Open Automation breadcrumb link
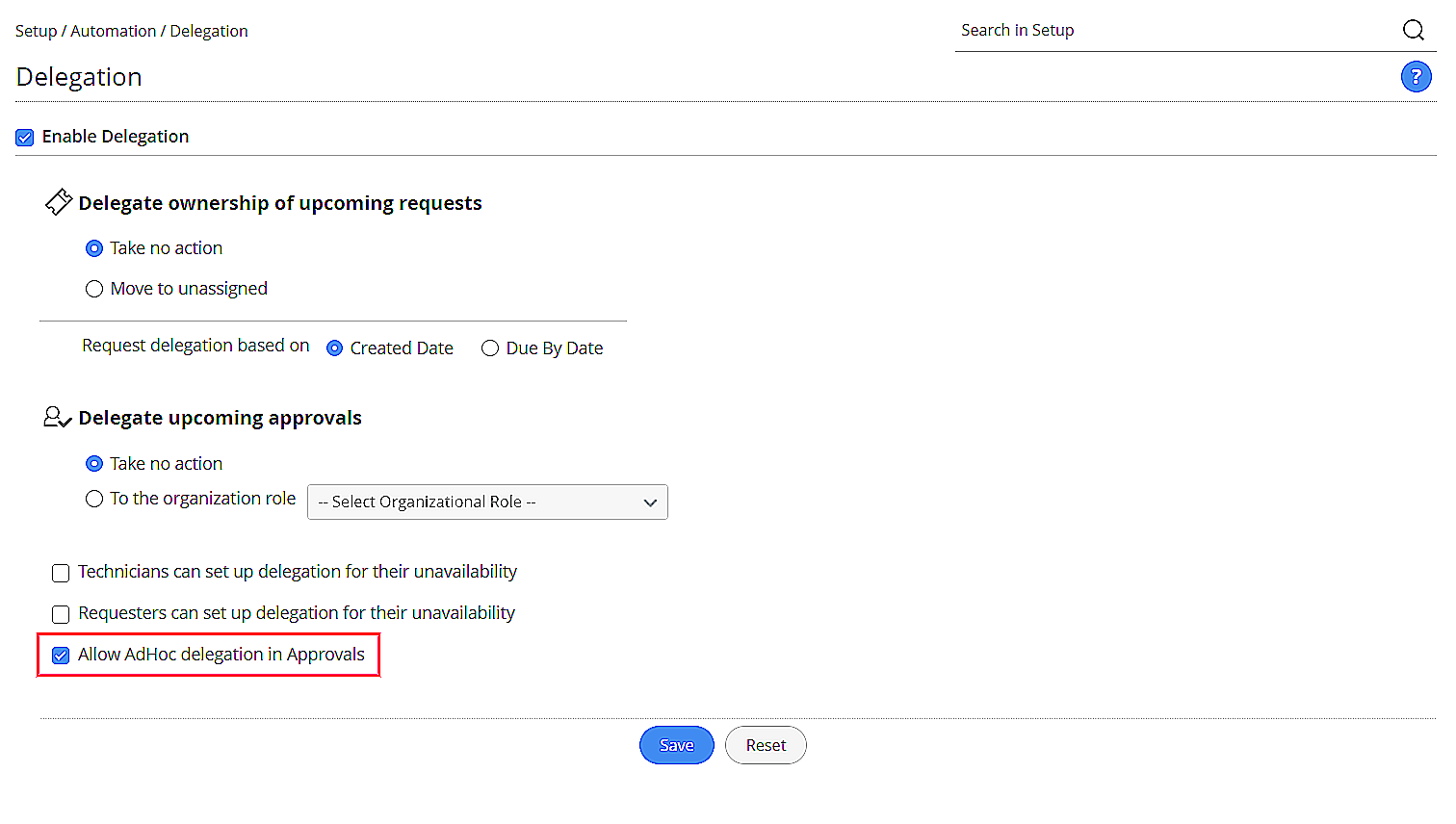Image resolution: width=1456 pixels, height=824 pixels. (x=113, y=31)
